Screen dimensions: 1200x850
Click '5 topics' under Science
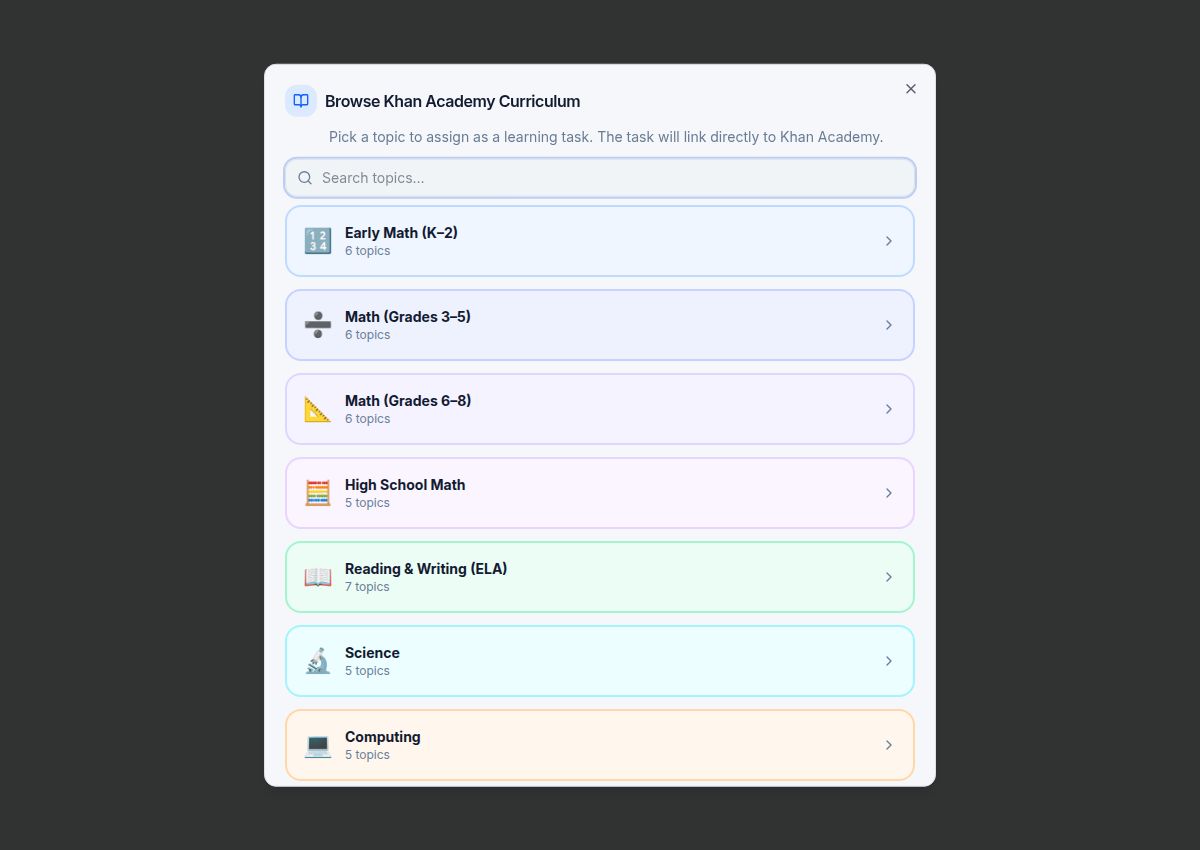pyautogui.click(x=367, y=671)
